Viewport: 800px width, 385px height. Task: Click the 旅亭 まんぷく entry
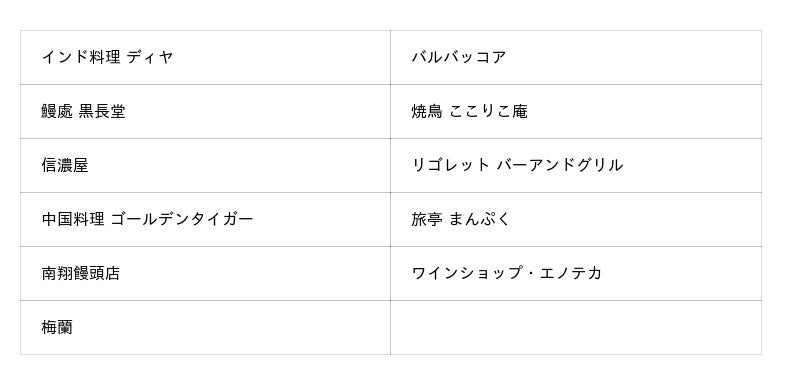[461, 219]
